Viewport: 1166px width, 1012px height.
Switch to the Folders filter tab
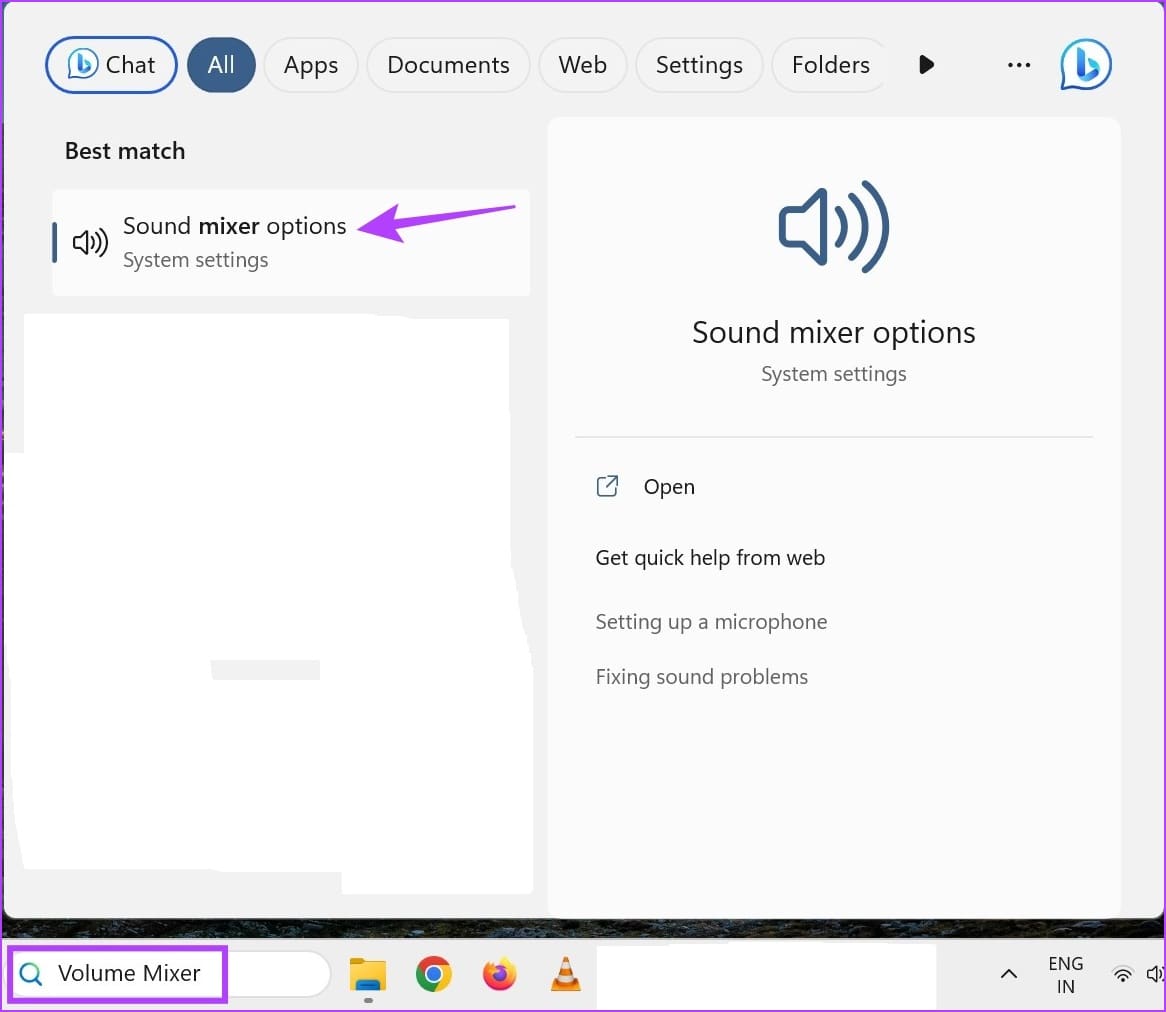830,65
